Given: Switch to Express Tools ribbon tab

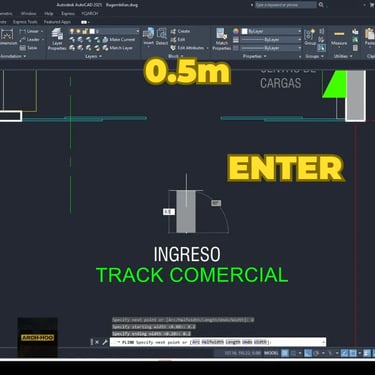Looking at the screenshot, I should click(x=25, y=22).
